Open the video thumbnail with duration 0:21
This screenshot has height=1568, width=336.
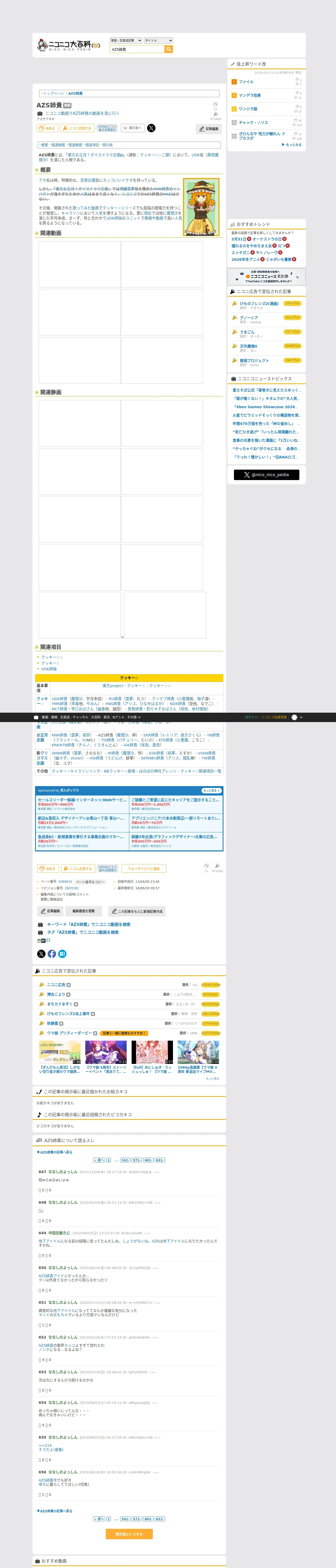[106, 1052]
